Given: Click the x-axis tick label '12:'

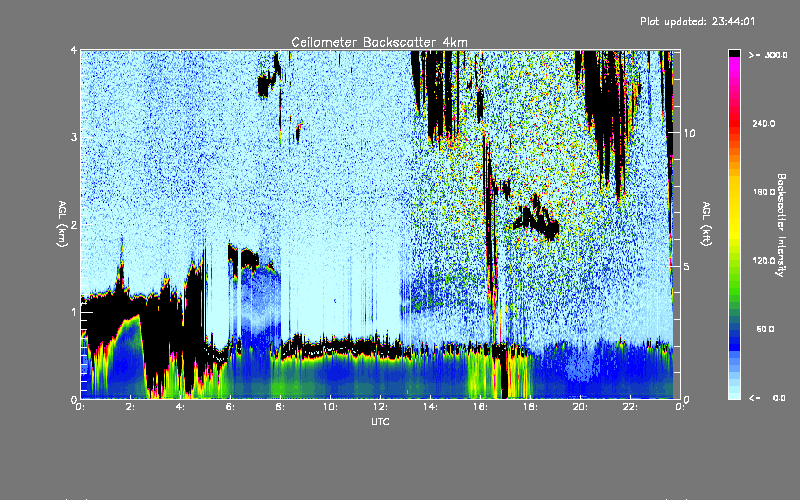Looking at the screenshot, I should pos(380,407).
